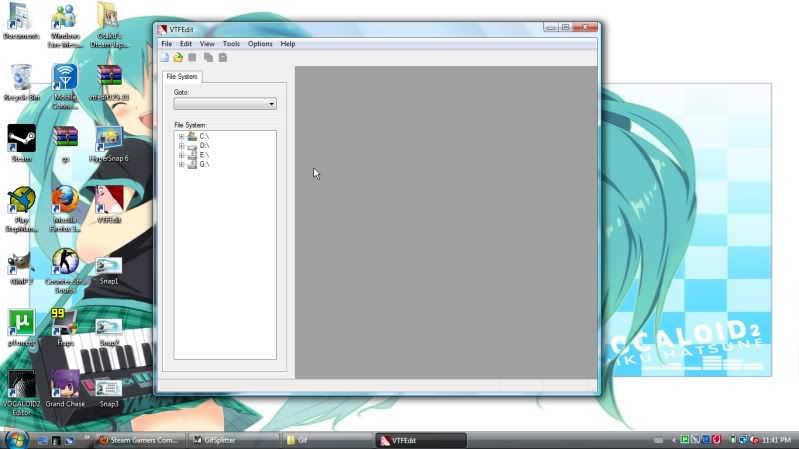The image size is (799, 449).
Task: Click the Paste toolbar icon
Action: click(x=222, y=57)
